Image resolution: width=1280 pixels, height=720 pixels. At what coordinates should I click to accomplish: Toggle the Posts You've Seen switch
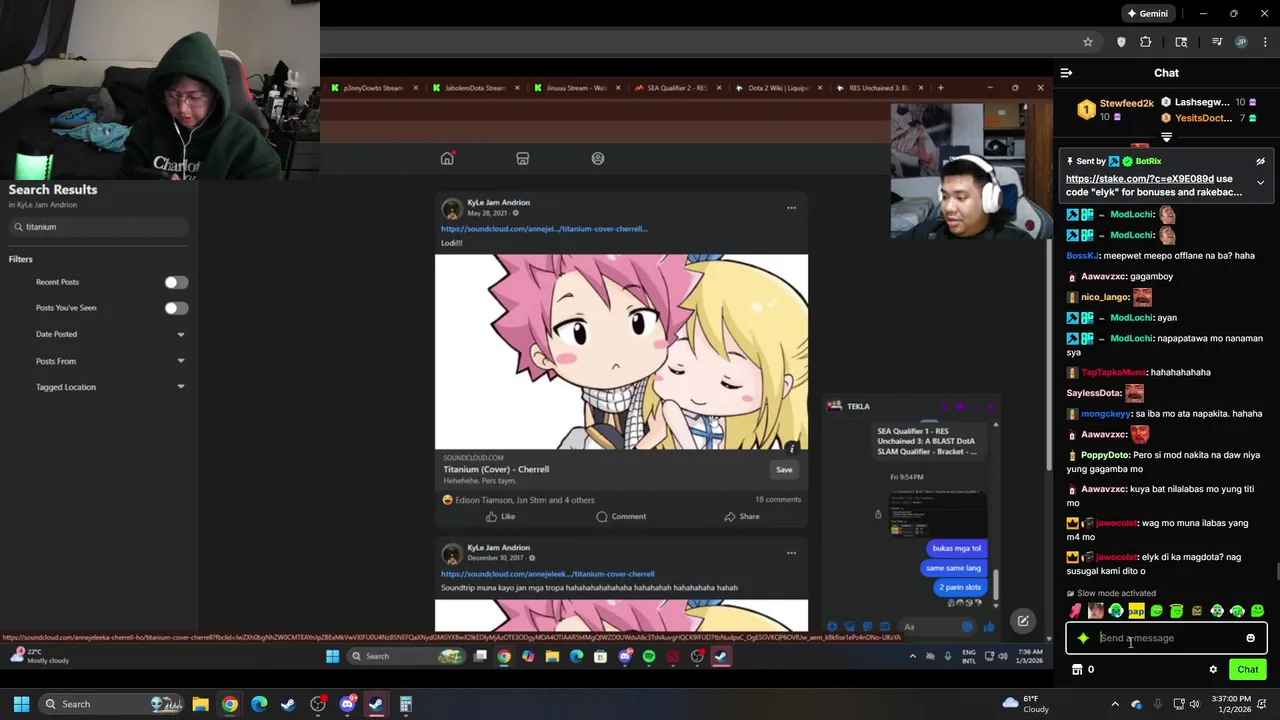pyautogui.click(x=176, y=308)
